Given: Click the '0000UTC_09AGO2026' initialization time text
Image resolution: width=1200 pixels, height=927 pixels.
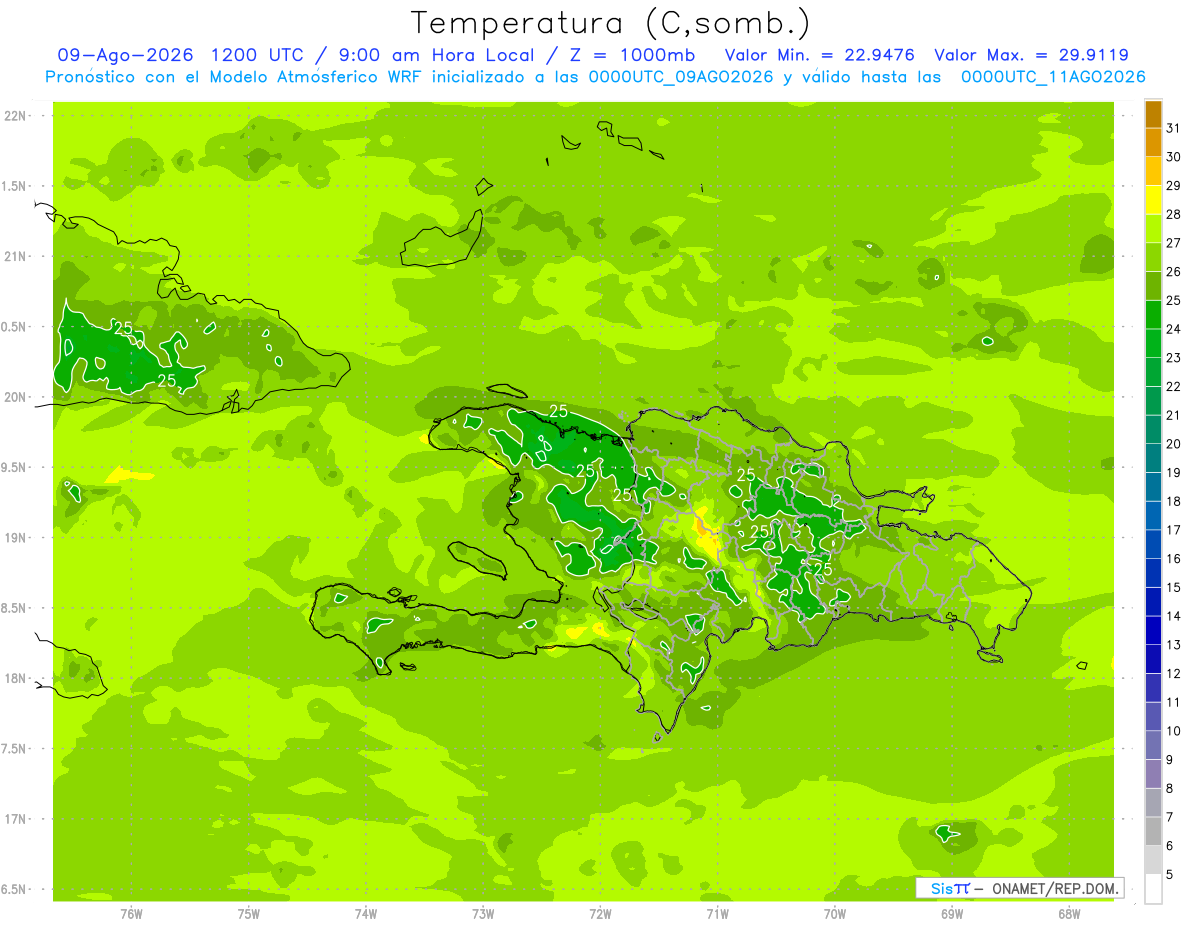Looking at the screenshot, I should (682, 77).
